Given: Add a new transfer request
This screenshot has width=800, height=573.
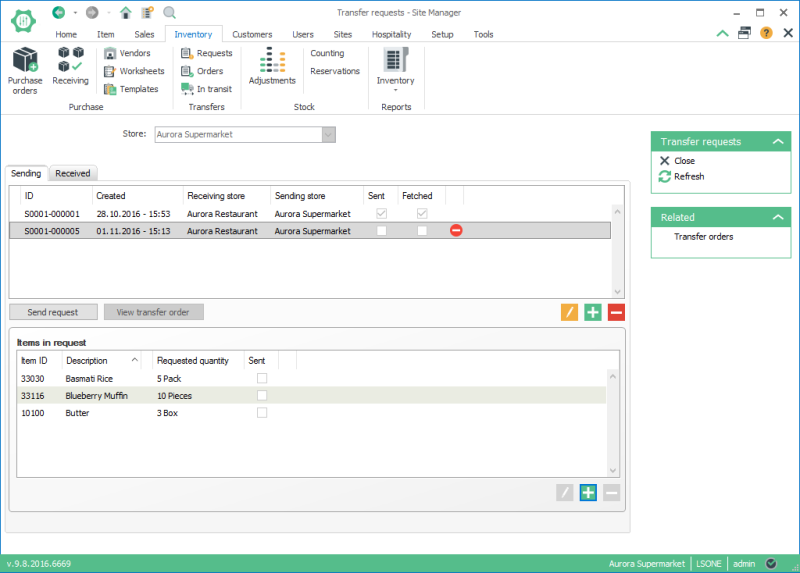Looking at the screenshot, I should [593, 312].
